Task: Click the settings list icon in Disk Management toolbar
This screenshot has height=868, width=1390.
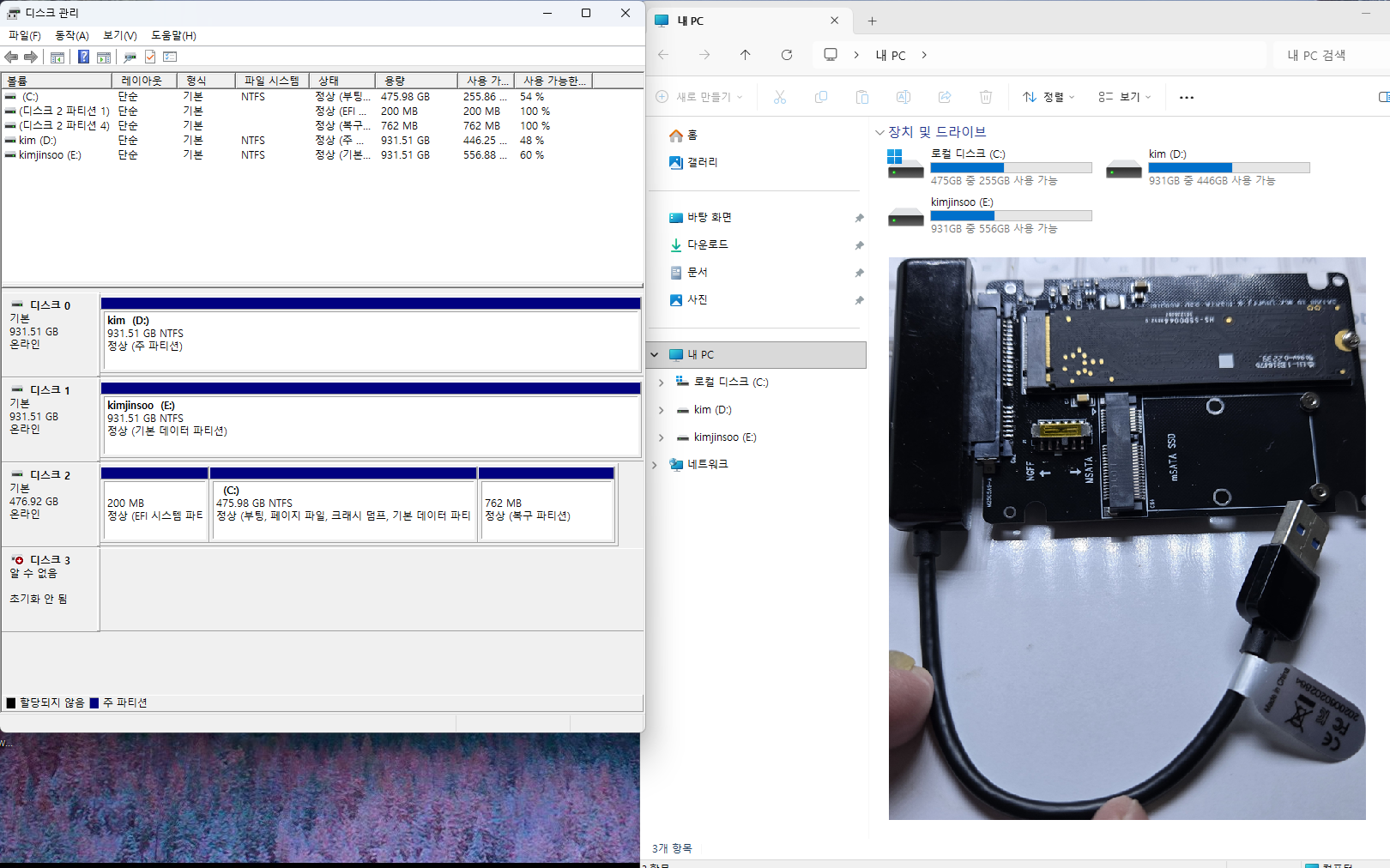Action: 170,57
